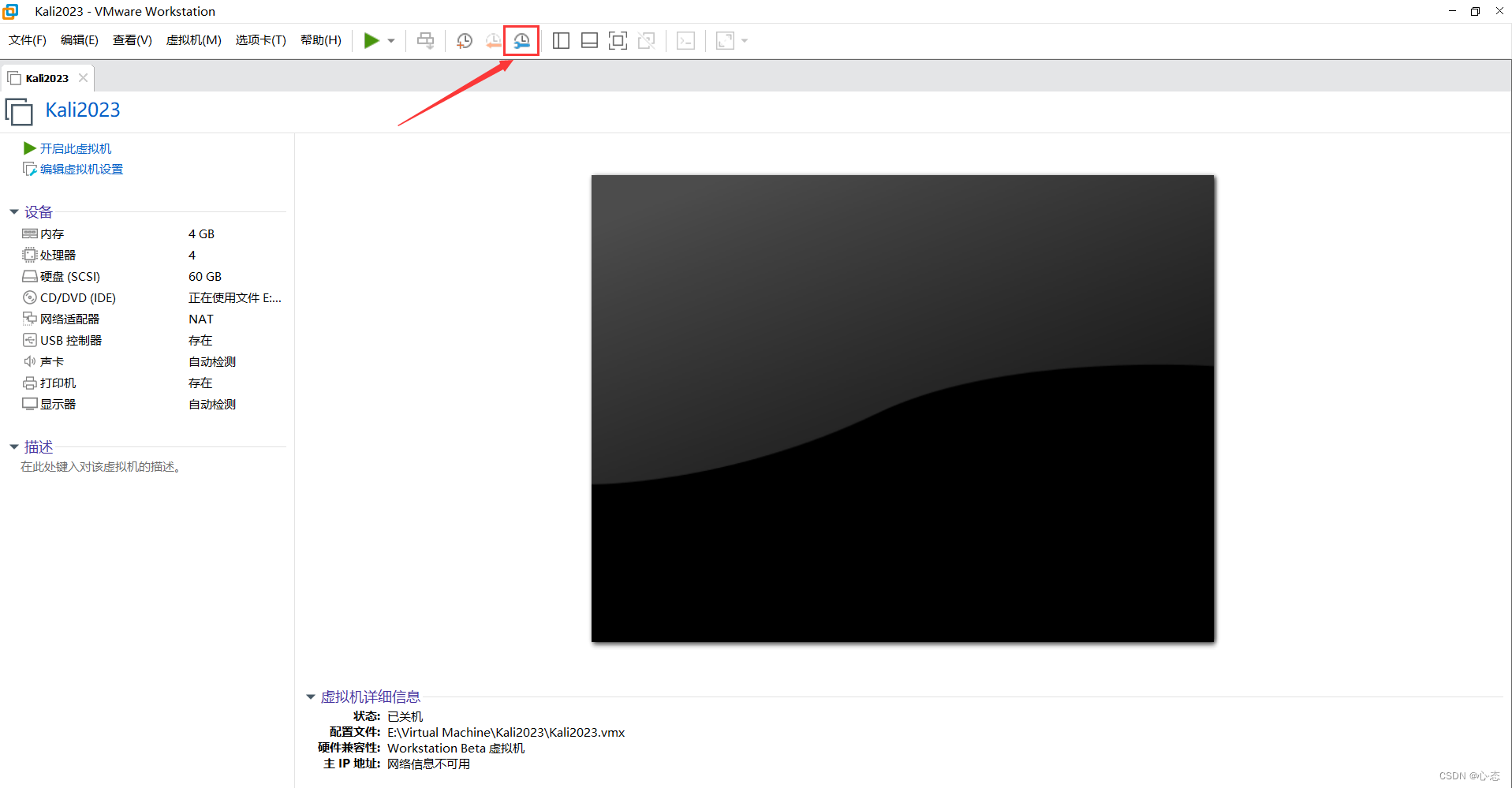The width and height of the screenshot is (1512, 788).
Task: Open the stretch display dropdown arrow
Action: coord(745,41)
